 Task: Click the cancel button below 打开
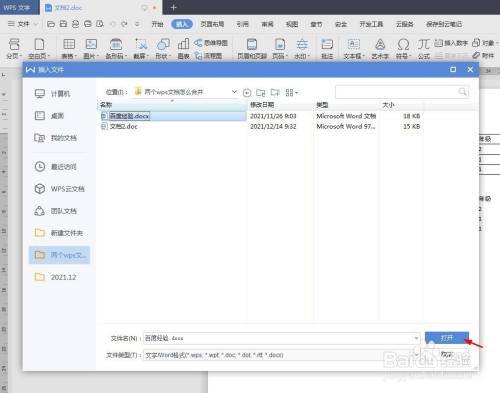coord(447,354)
